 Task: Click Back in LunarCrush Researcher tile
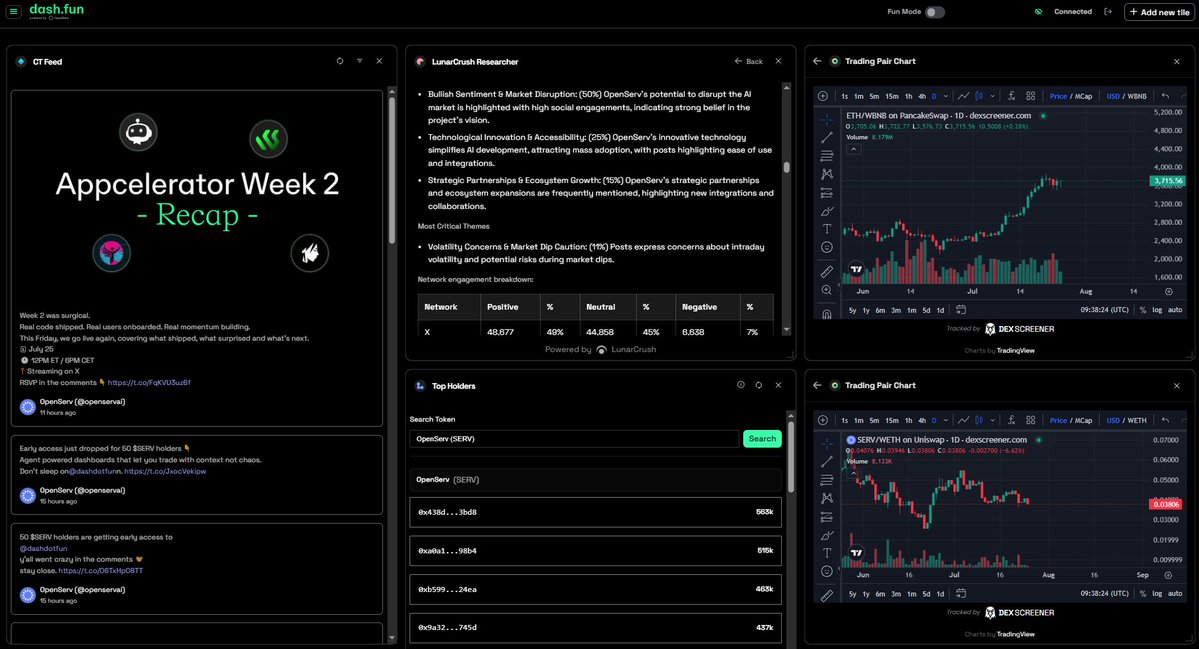[x=749, y=61]
